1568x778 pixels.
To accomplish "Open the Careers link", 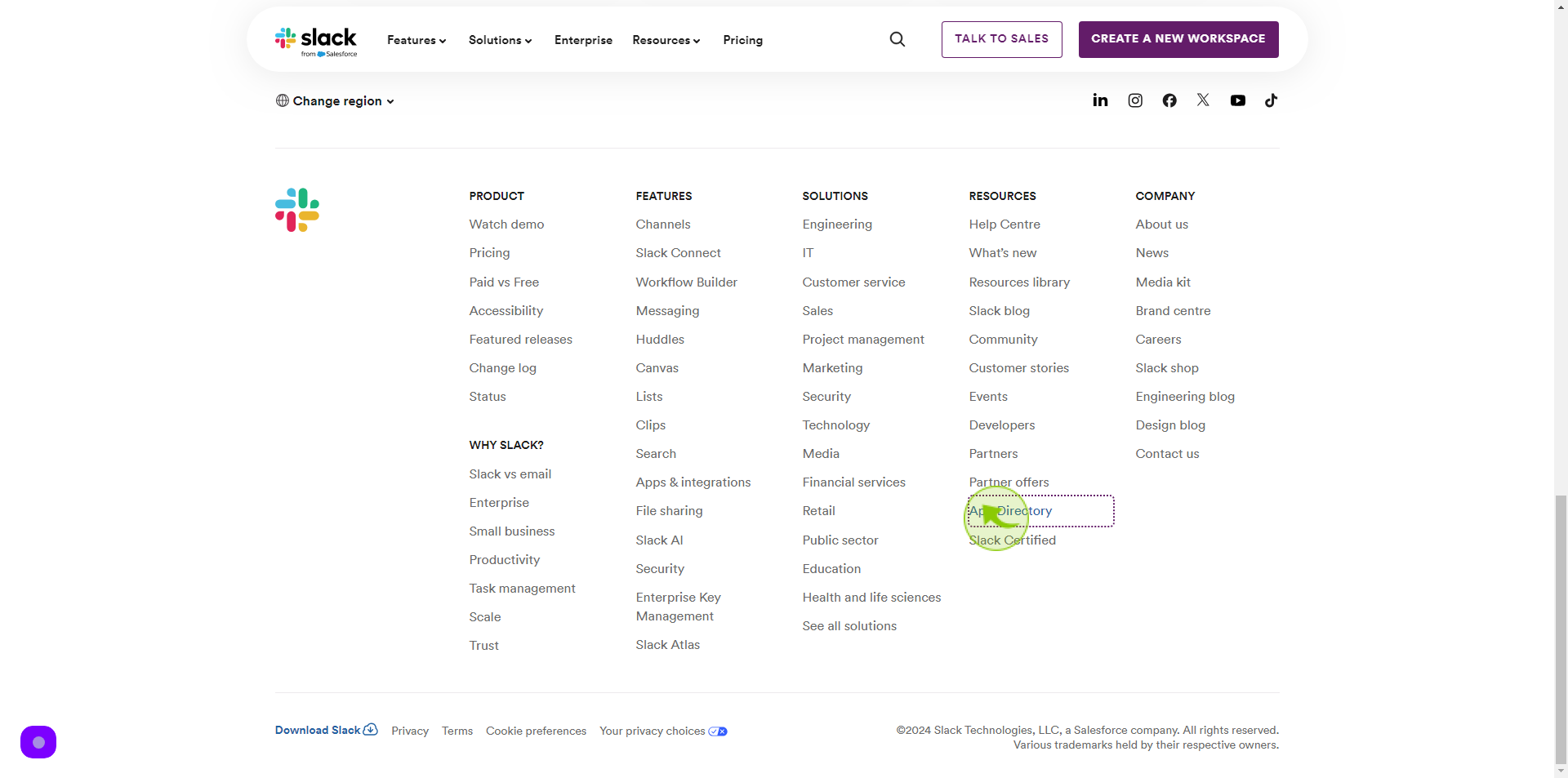I will [1159, 340].
